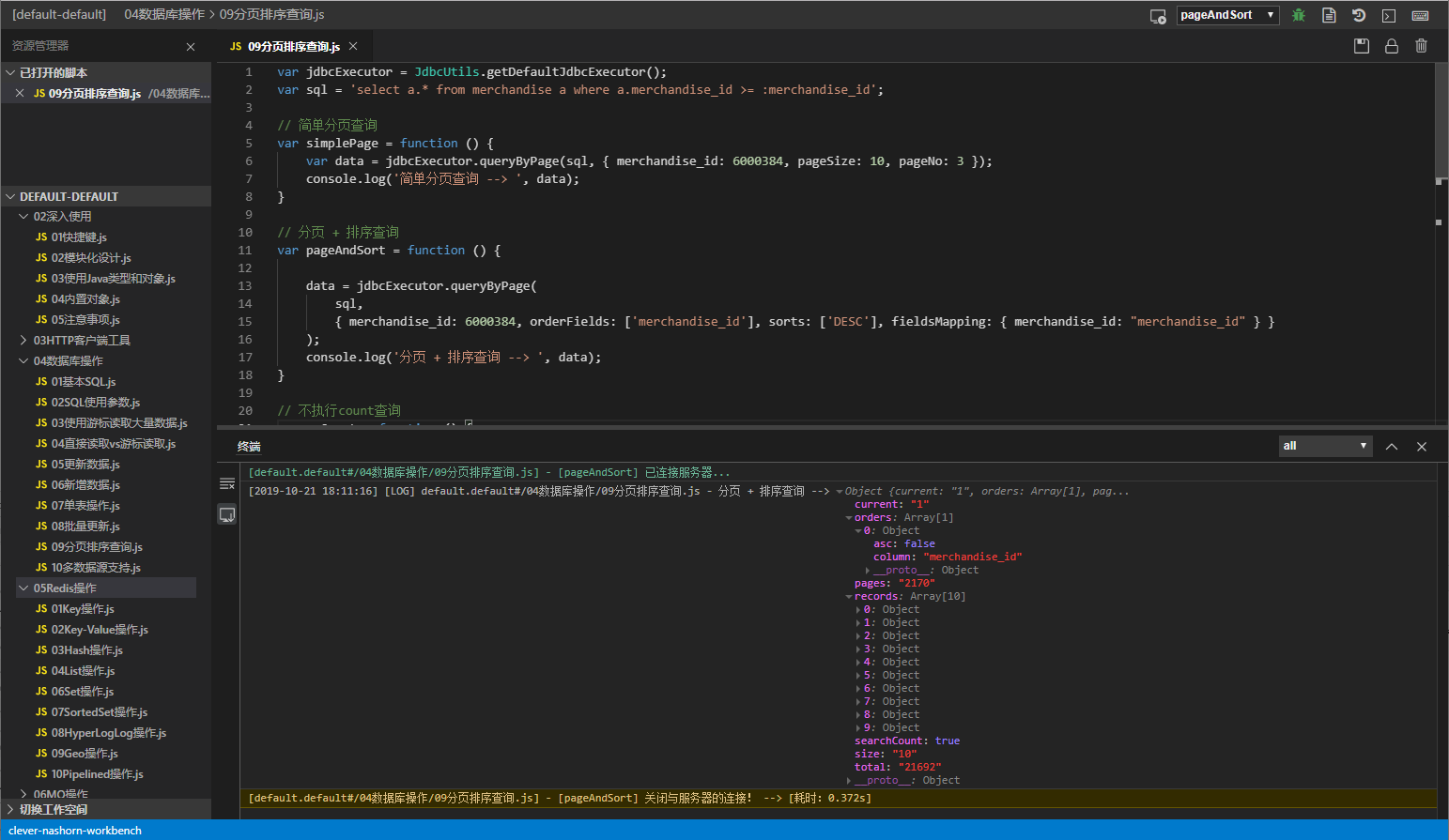1449x840 pixels.
Task: Open 07SortedSet操作.js file
Action: [99, 712]
